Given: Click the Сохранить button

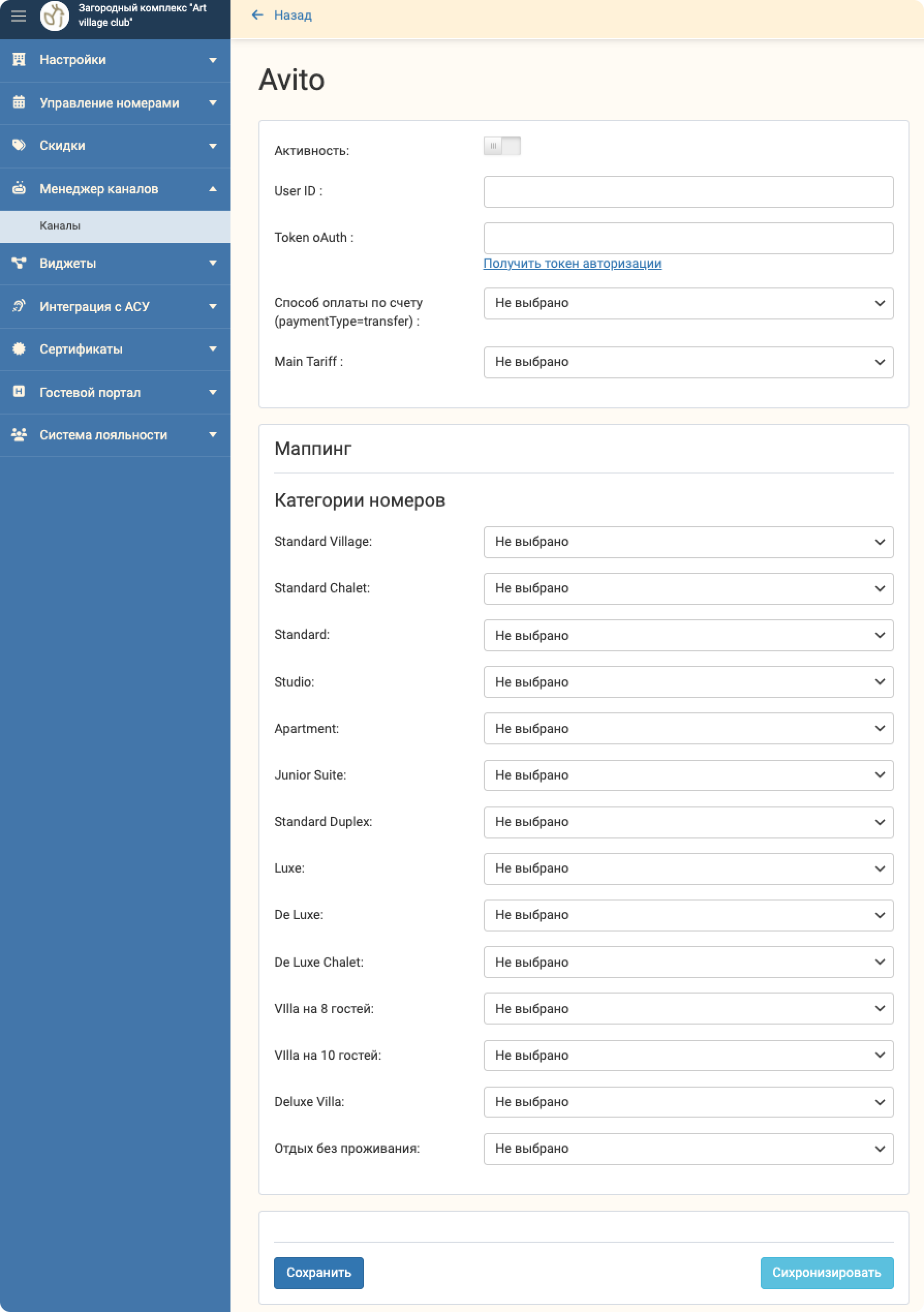Looking at the screenshot, I should (x=319, y=1273).
